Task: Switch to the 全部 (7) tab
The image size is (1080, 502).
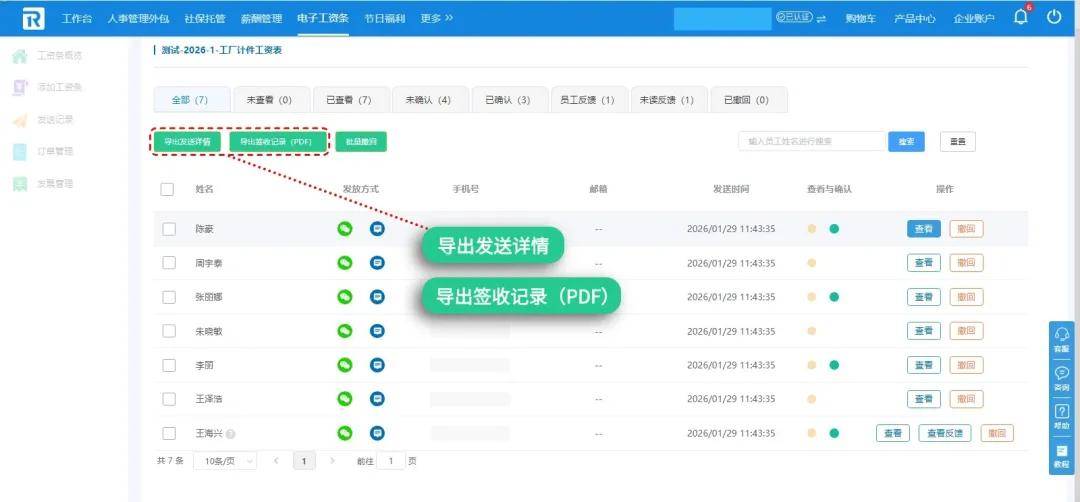Action: coord(190,100)
